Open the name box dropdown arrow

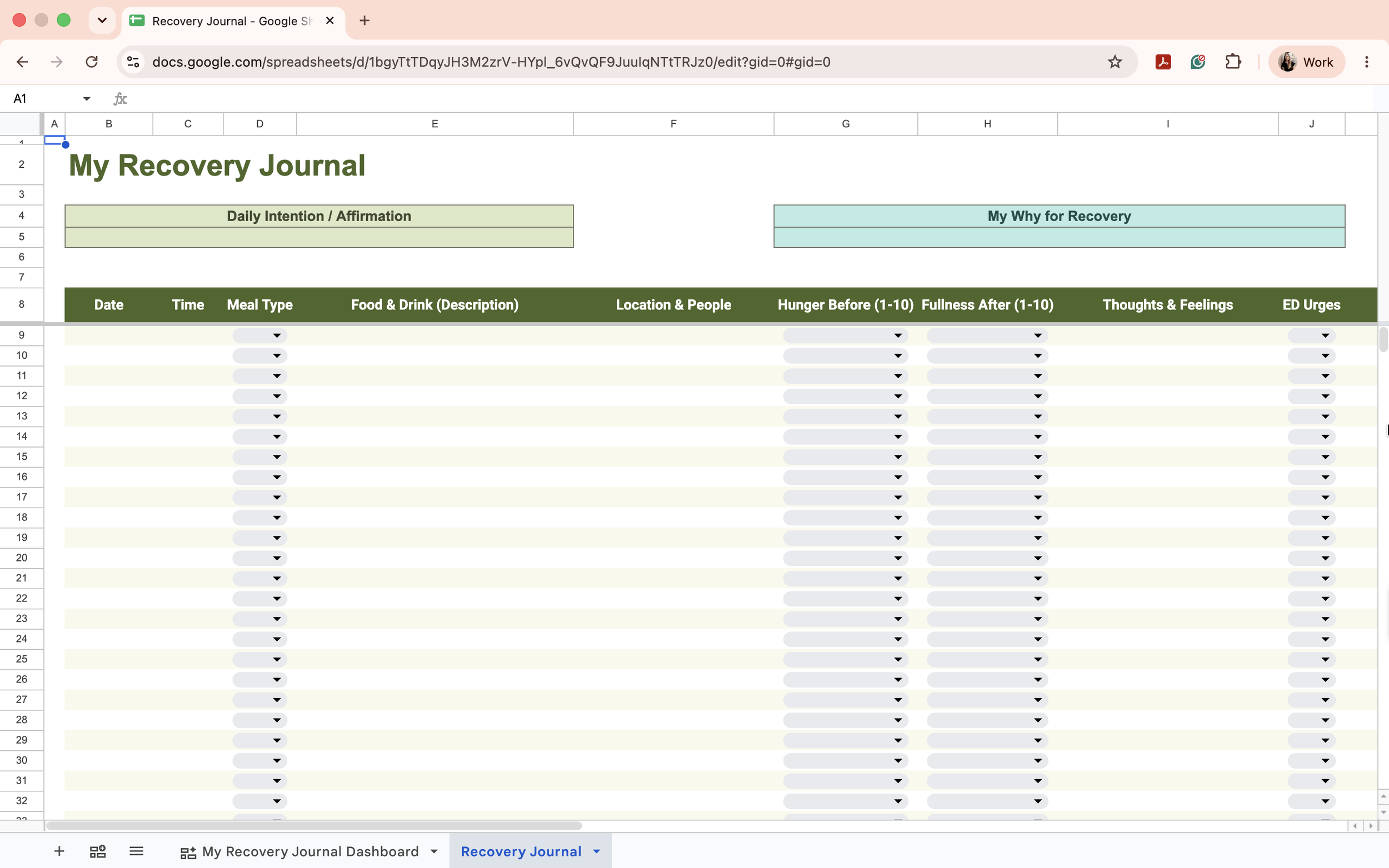coord(87,99)
